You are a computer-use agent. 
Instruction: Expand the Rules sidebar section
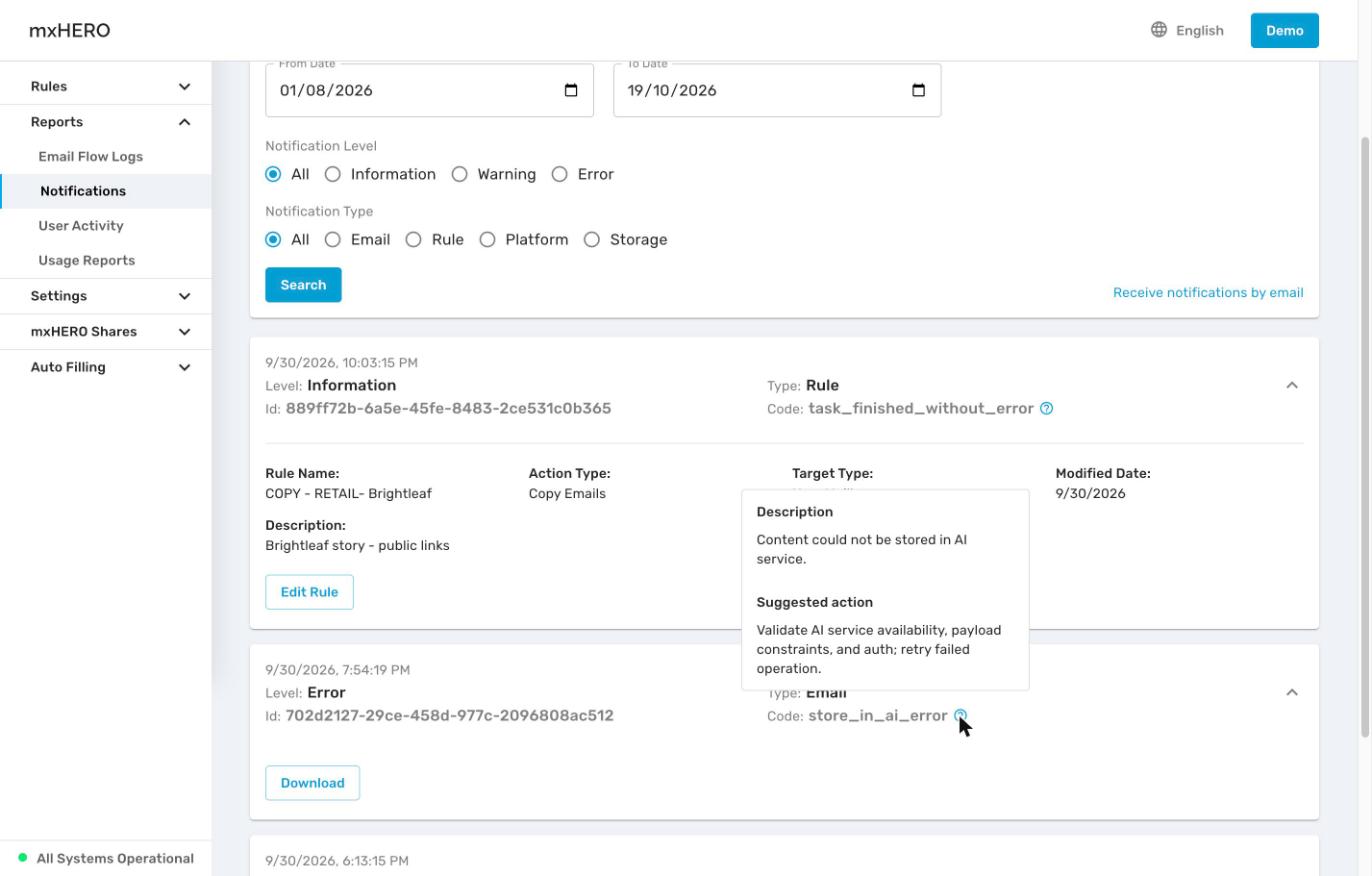point(106,86)
